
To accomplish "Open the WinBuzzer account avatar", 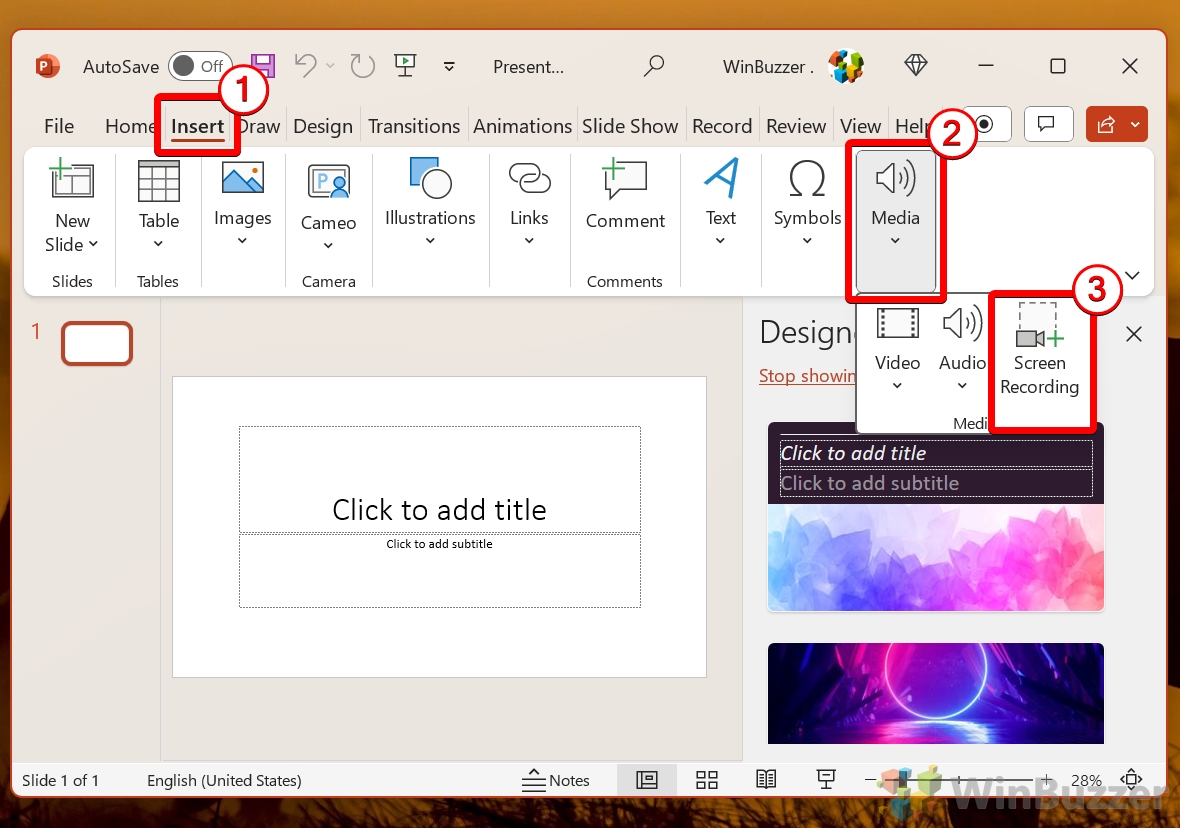I will [846, 66].
